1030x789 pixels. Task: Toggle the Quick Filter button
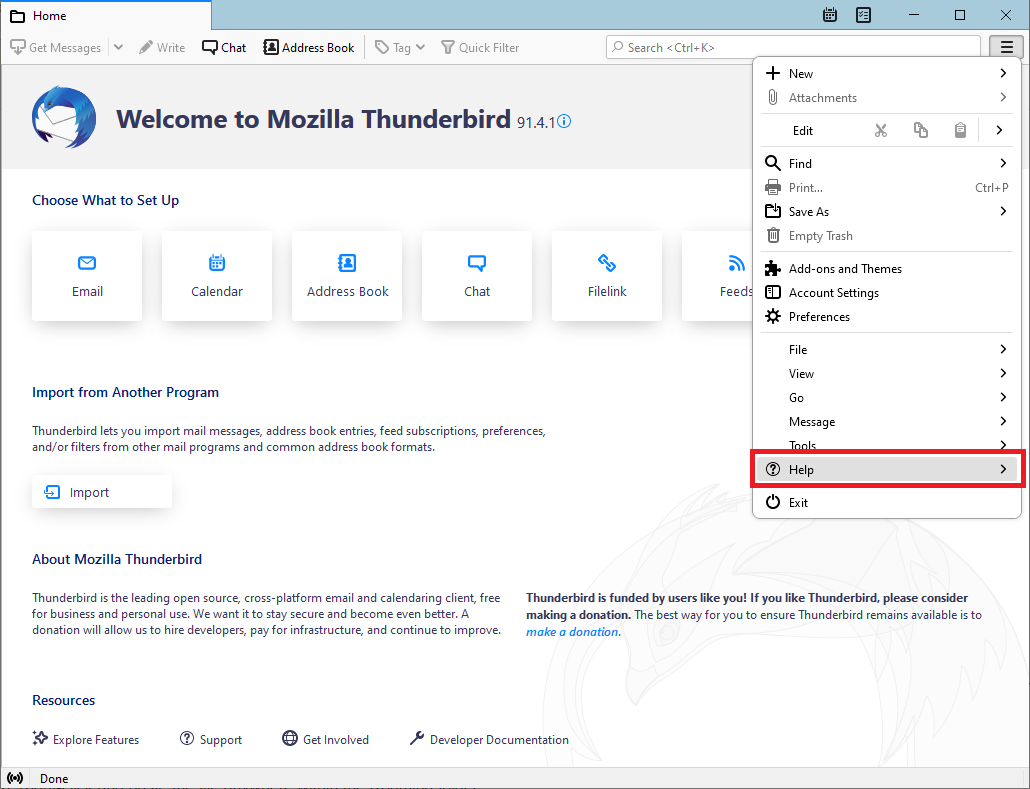tap(480, 47)
